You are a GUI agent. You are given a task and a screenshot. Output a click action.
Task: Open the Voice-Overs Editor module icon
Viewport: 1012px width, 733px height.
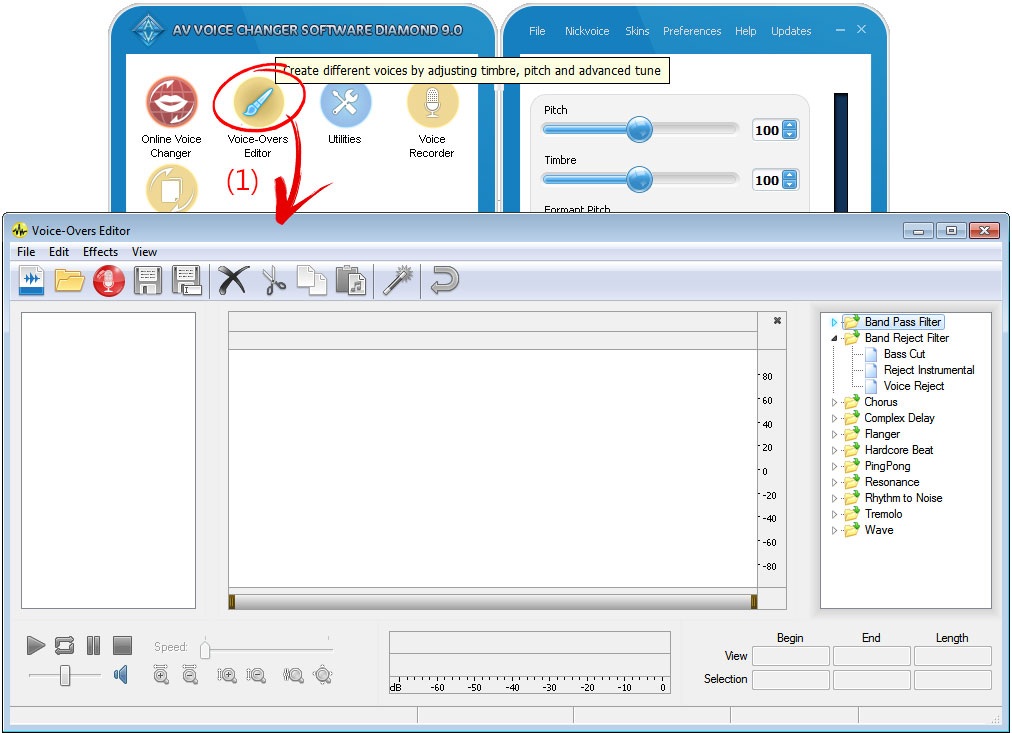point(258,102)
